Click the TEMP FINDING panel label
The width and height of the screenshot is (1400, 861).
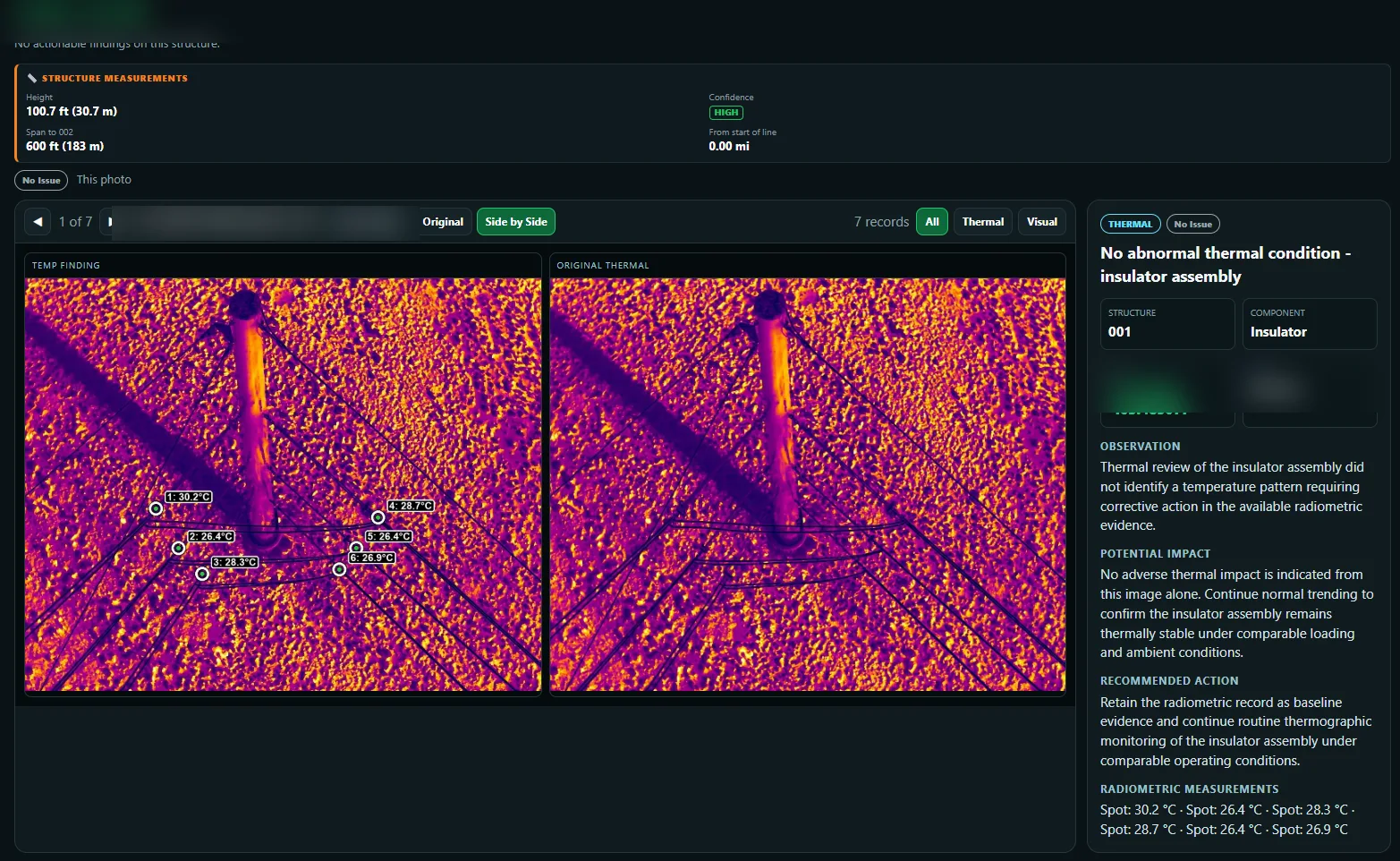pyautogui.click(x=66, y=266)
